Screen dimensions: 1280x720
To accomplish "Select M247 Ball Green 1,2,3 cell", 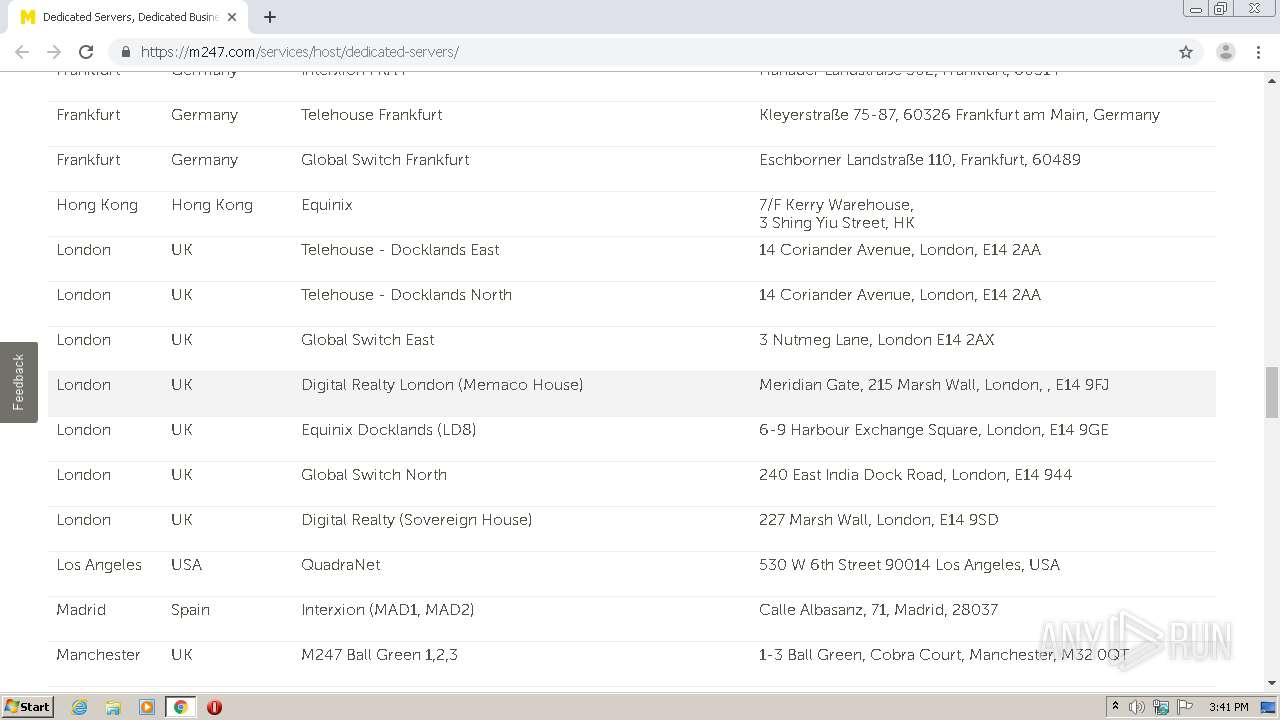I will 380,655.
